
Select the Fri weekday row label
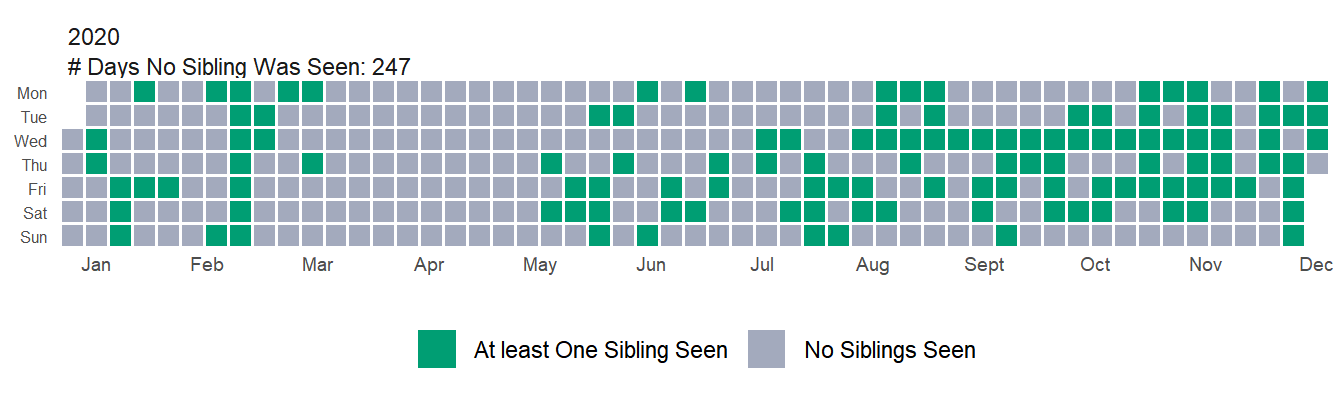tap(36, 189)
